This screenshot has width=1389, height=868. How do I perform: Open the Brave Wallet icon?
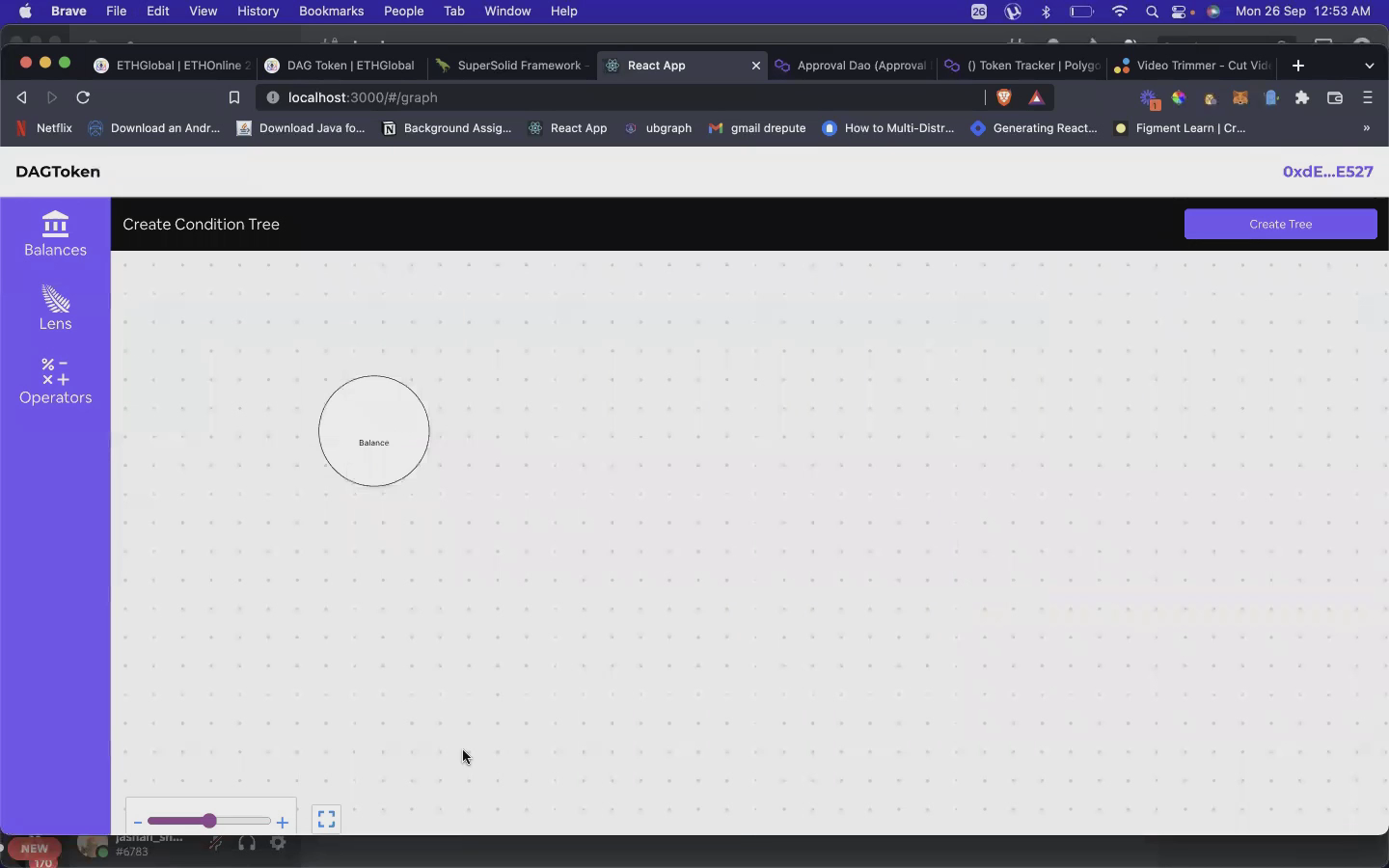1335,97
